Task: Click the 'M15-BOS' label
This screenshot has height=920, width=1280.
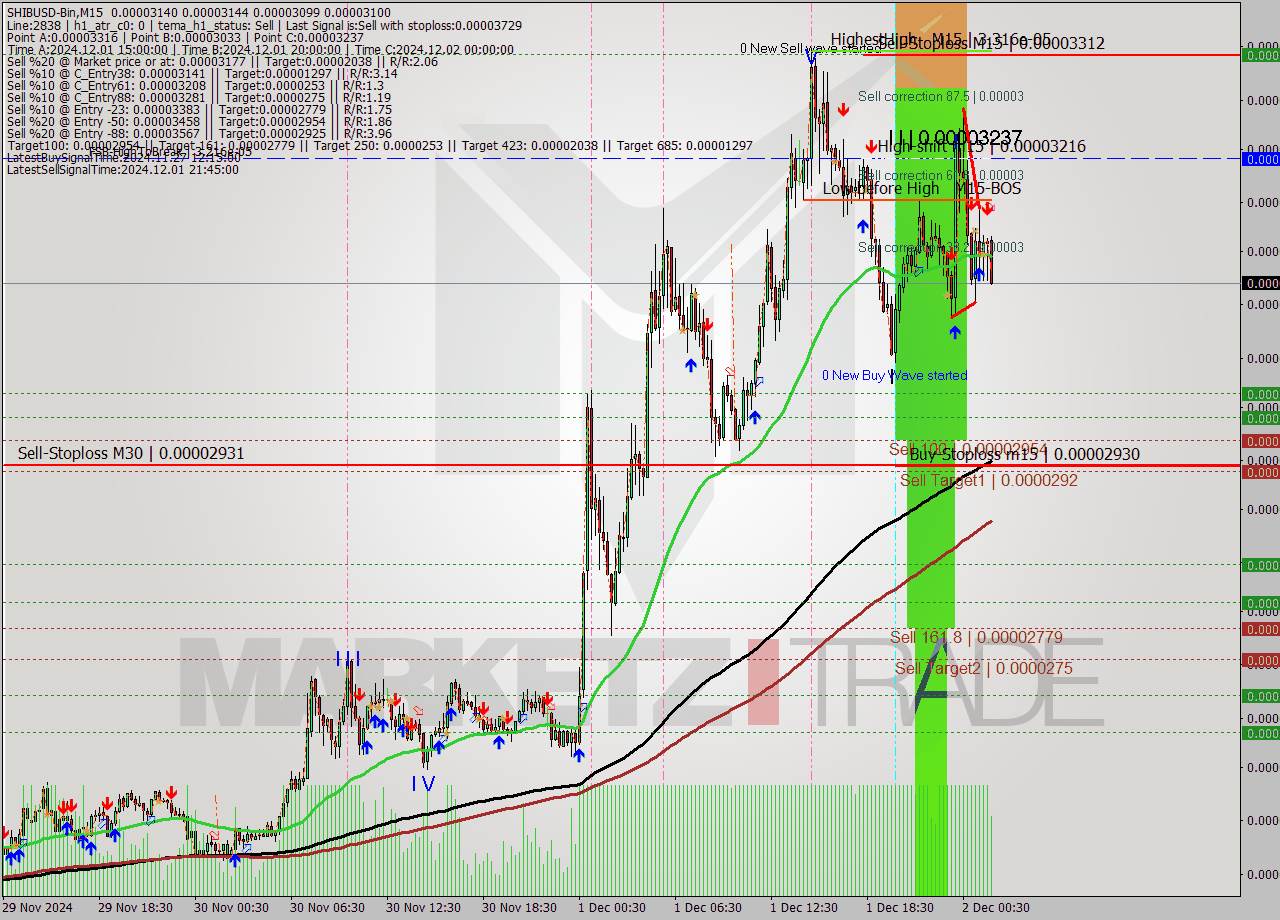Action: (988, 189)
